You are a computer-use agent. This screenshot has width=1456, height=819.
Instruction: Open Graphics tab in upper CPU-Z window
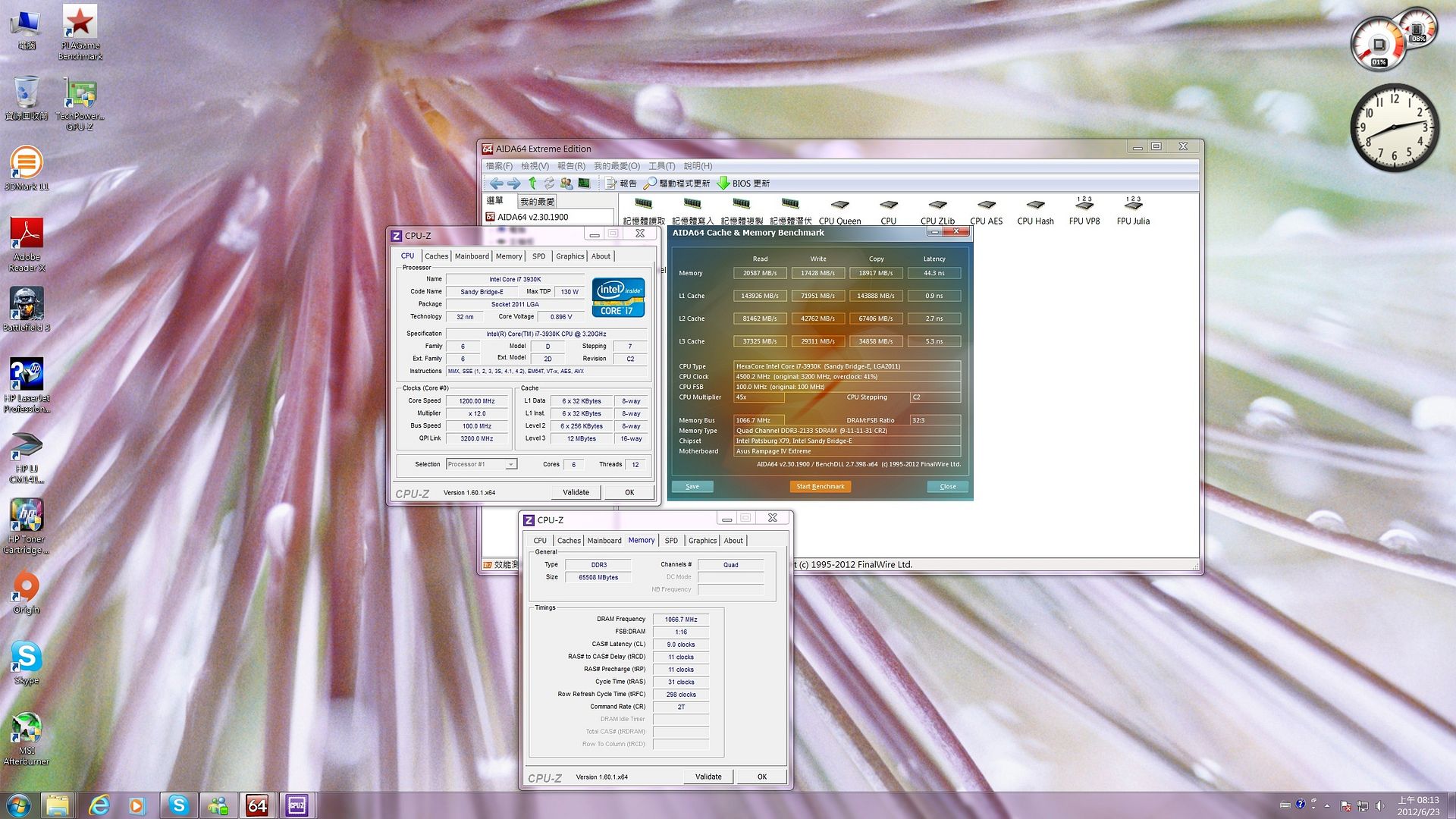[x=570, y=256]
